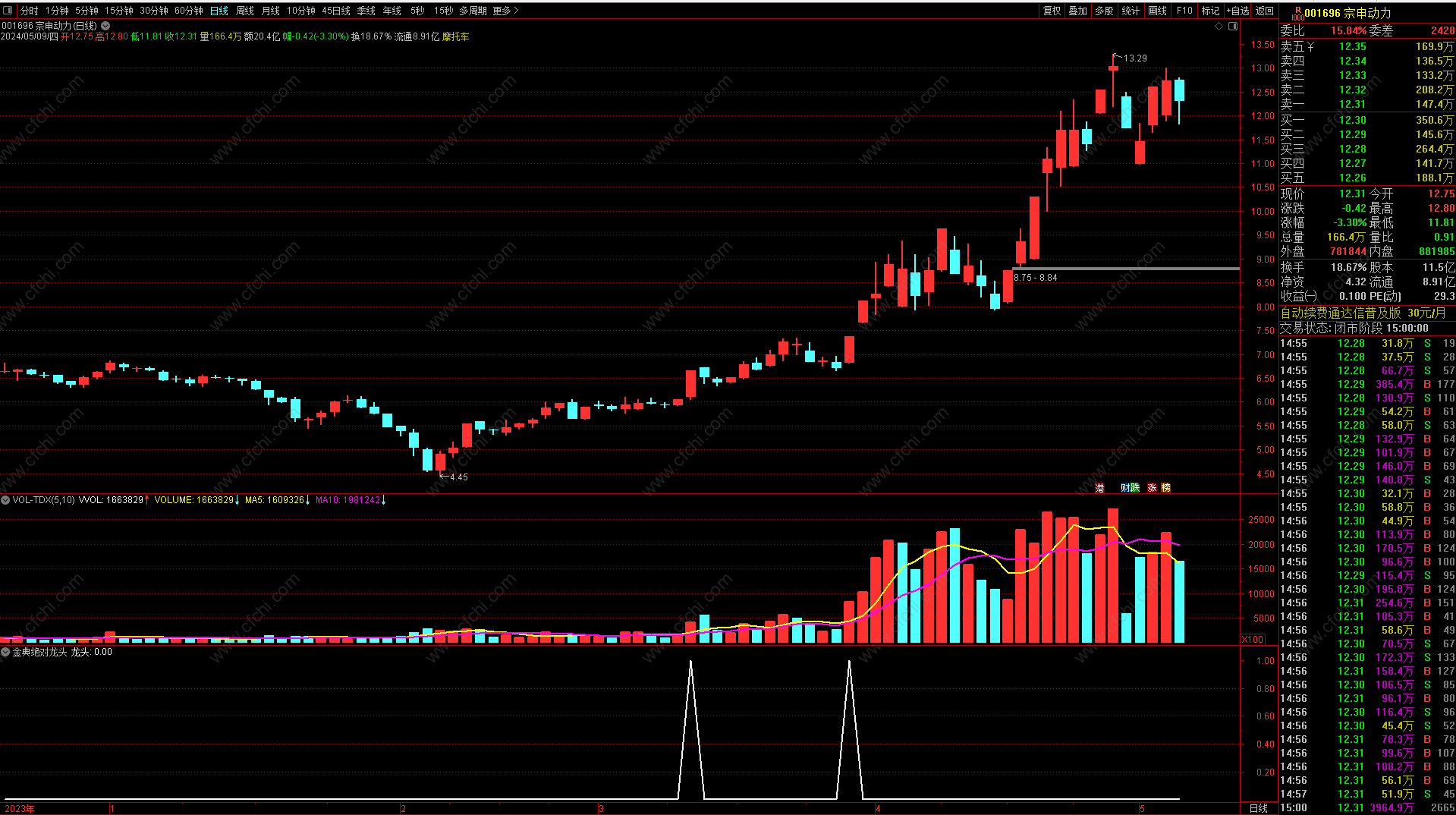This screenshot has width=1456, height=815.
Task: Click the 榜 marker tag on the chart
Action: click(1166, 488)
